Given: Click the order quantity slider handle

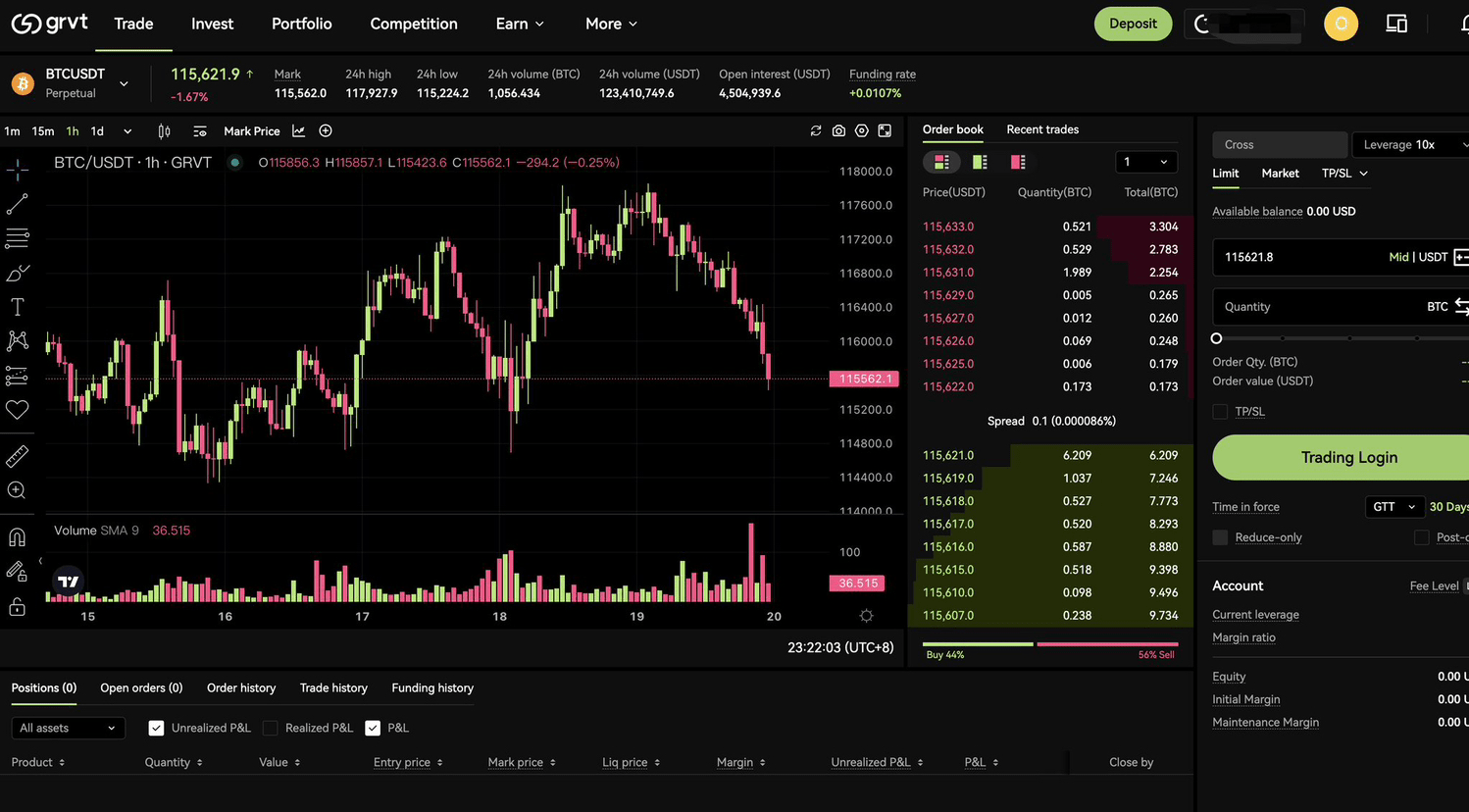Looking at the screenshot, I should 1217,338.
